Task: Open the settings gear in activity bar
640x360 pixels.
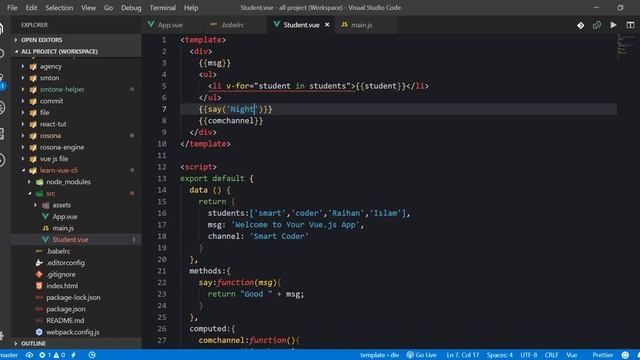Action: 2,336
